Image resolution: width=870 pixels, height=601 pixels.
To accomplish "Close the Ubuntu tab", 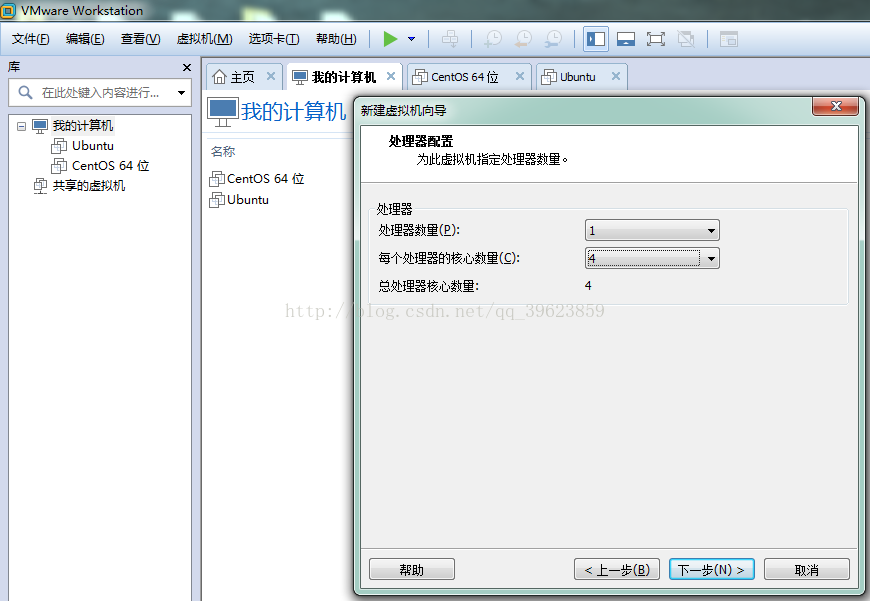I will click(x=616, y=76).
